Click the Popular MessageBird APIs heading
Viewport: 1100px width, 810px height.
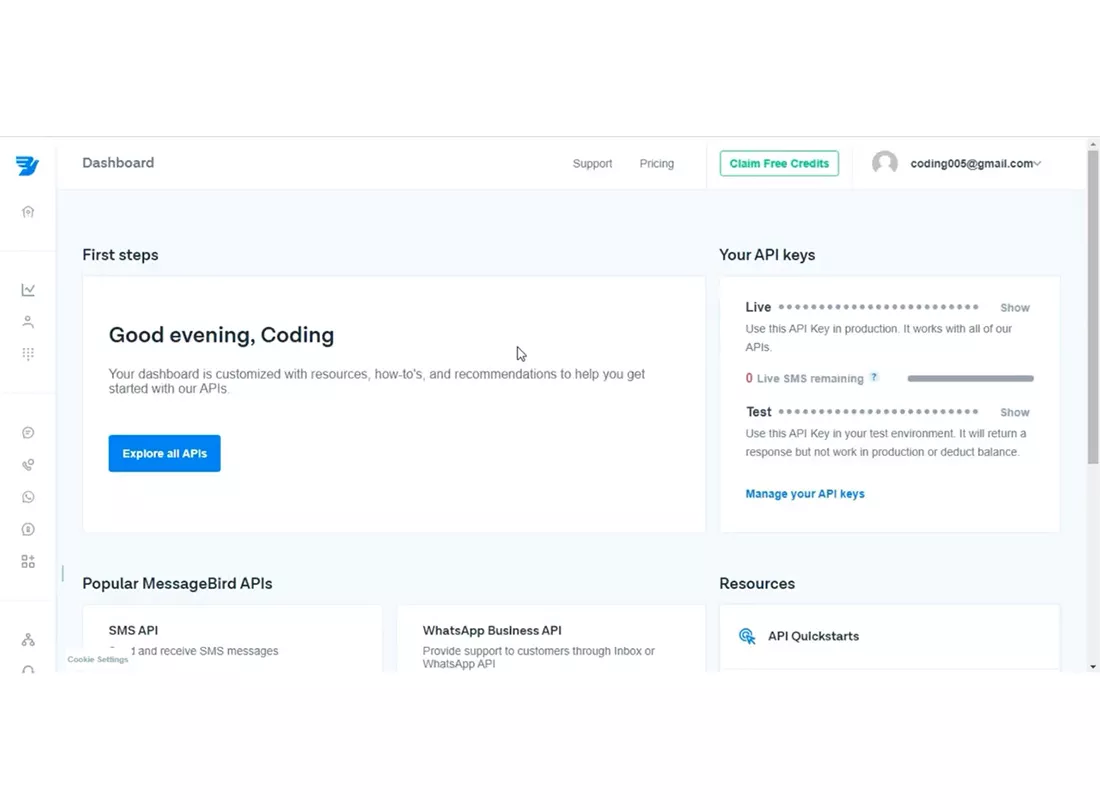point(177,583)
